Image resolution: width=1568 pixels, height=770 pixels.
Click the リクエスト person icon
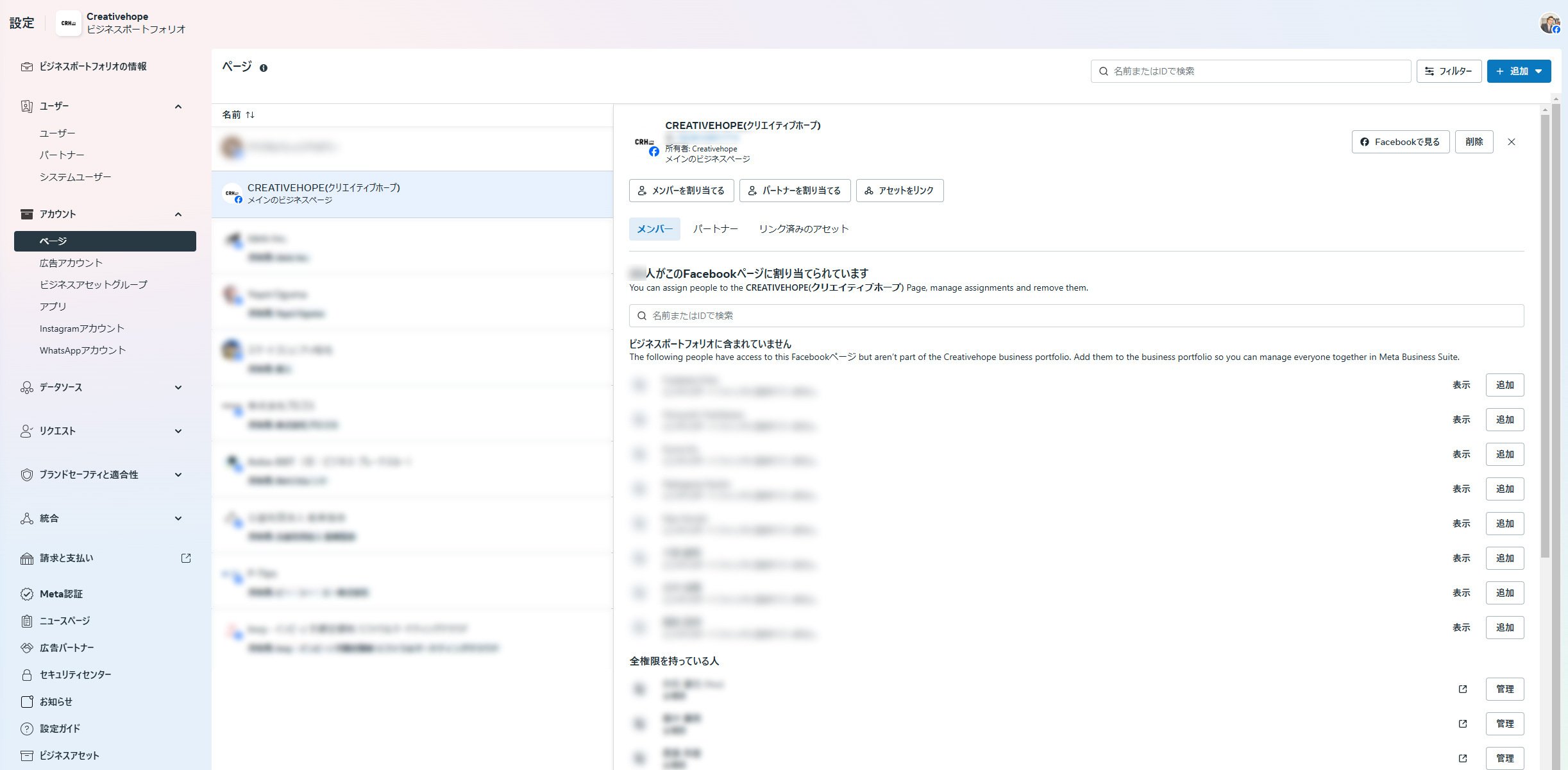pyautogui.click(x=27, y=431)
